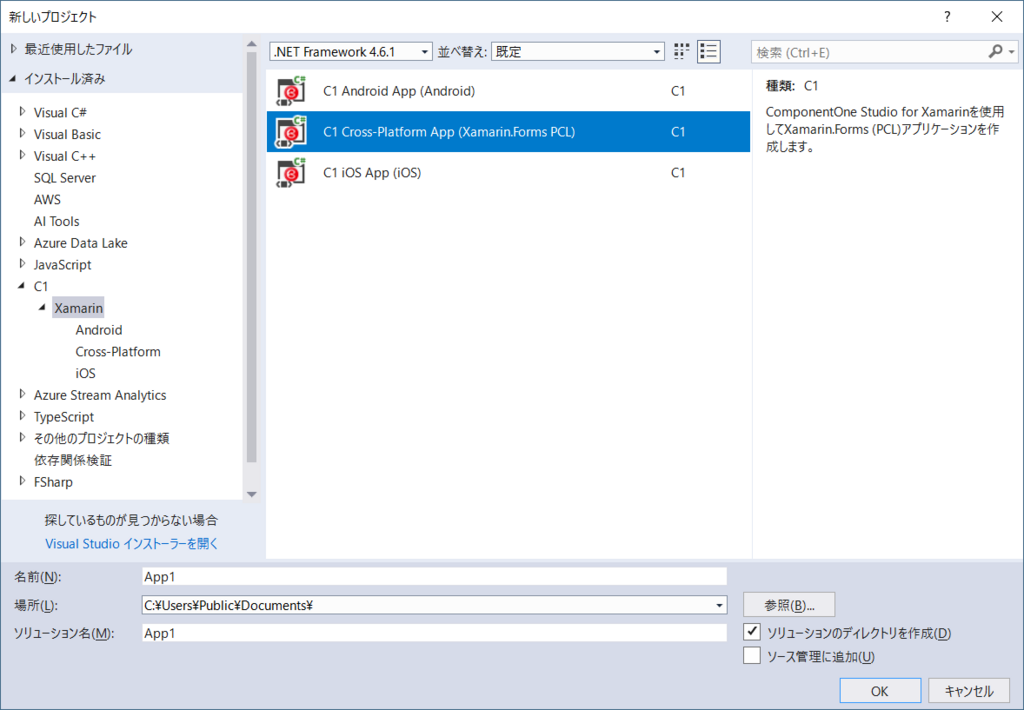The height and width of the screenshot is (710, 1024).
Task: Enable the add to source control checkbox
Action: pos(752,655)
